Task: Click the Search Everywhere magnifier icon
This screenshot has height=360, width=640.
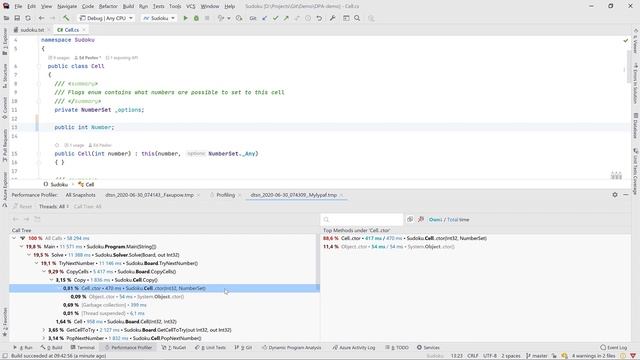Action: pos(357,18)
